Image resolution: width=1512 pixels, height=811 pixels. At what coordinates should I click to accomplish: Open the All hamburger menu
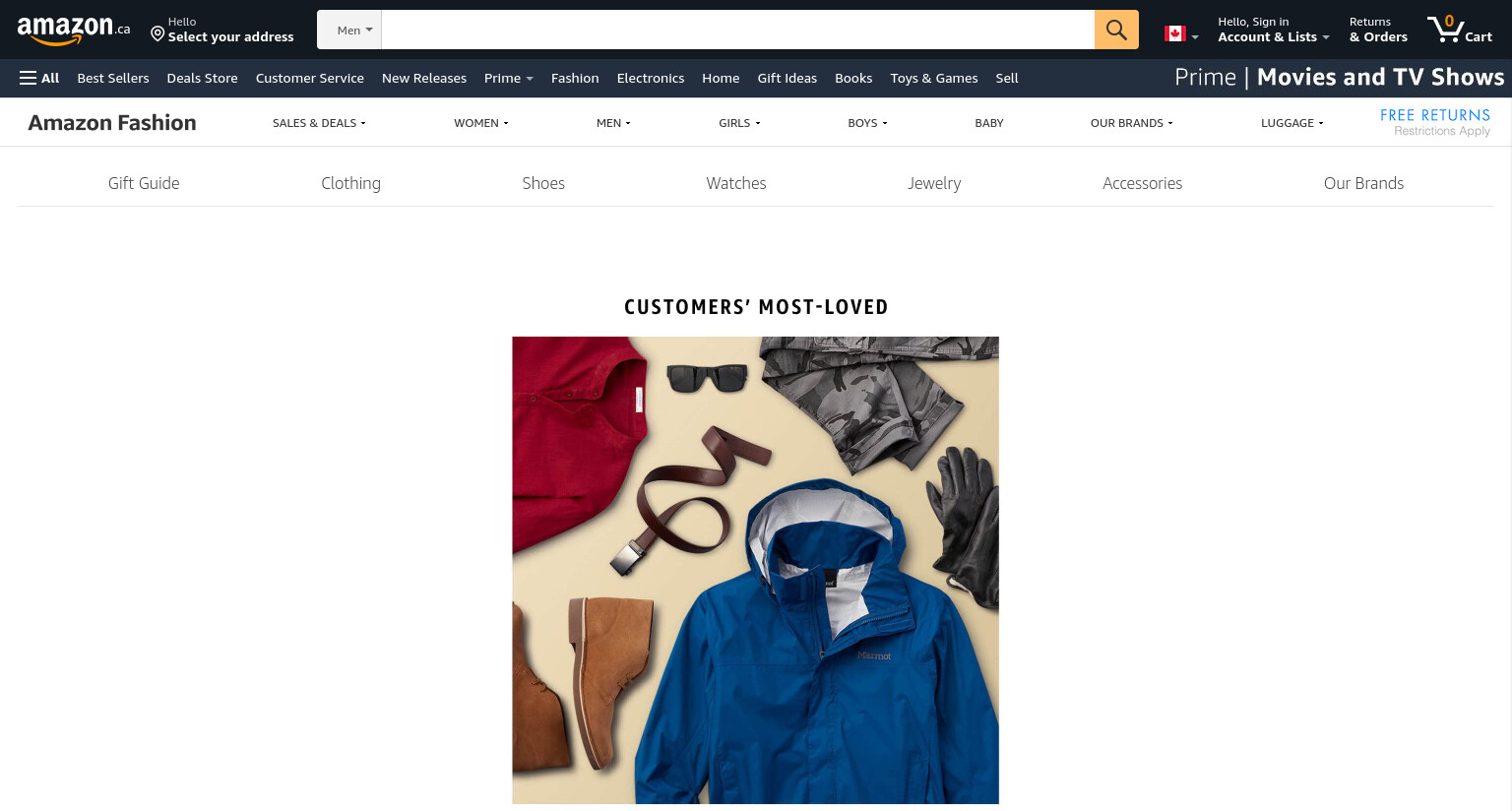[x=39, y=78]
